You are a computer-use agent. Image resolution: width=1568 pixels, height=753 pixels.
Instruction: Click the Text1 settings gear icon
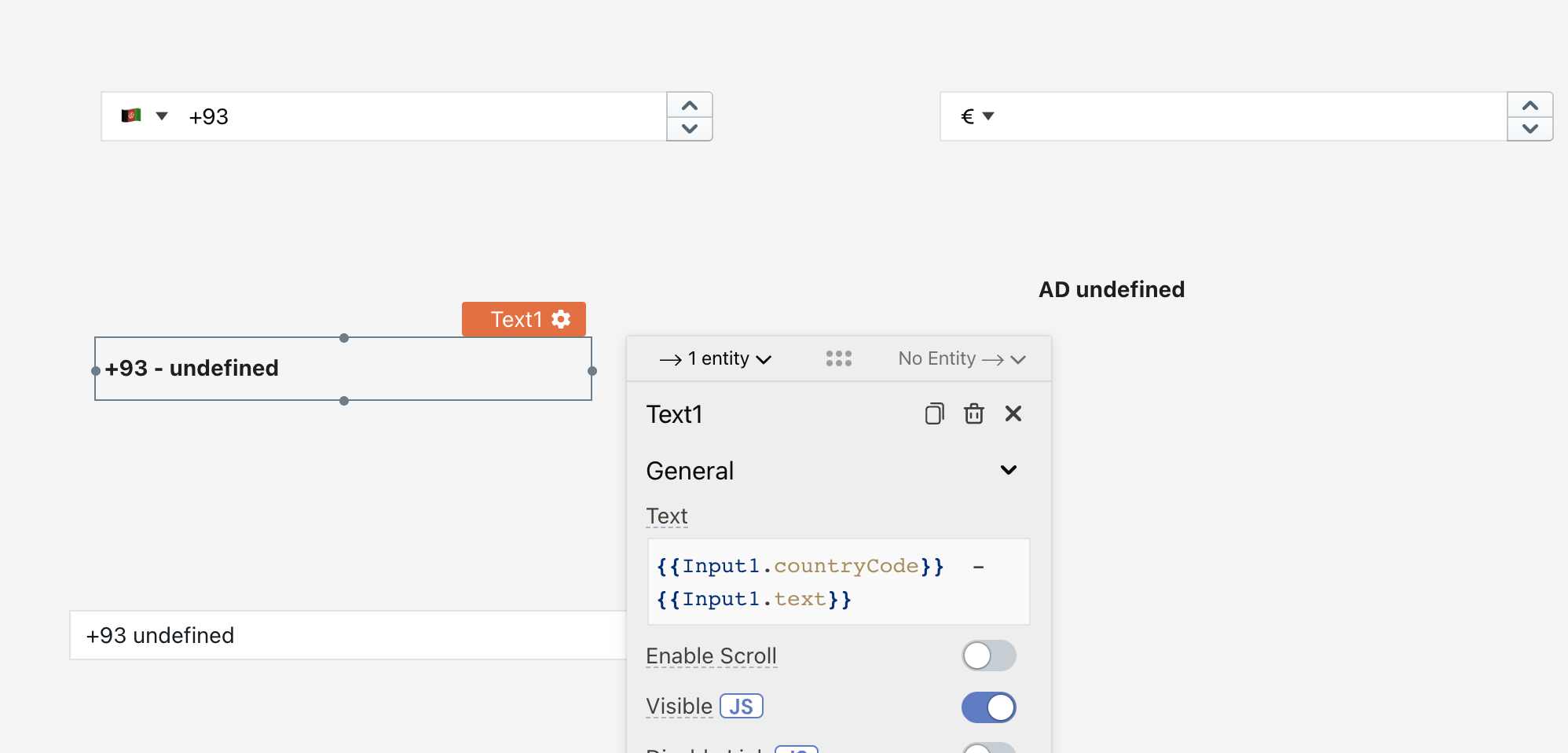(561, 319)
